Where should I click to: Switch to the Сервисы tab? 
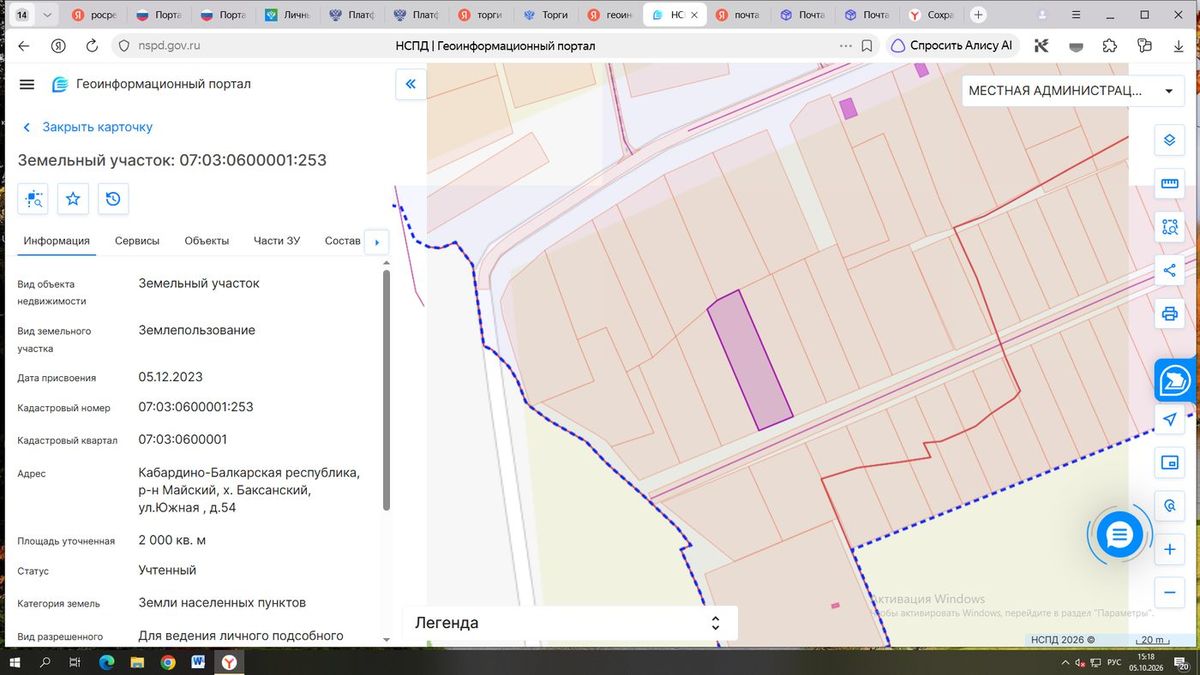point(137,241)
